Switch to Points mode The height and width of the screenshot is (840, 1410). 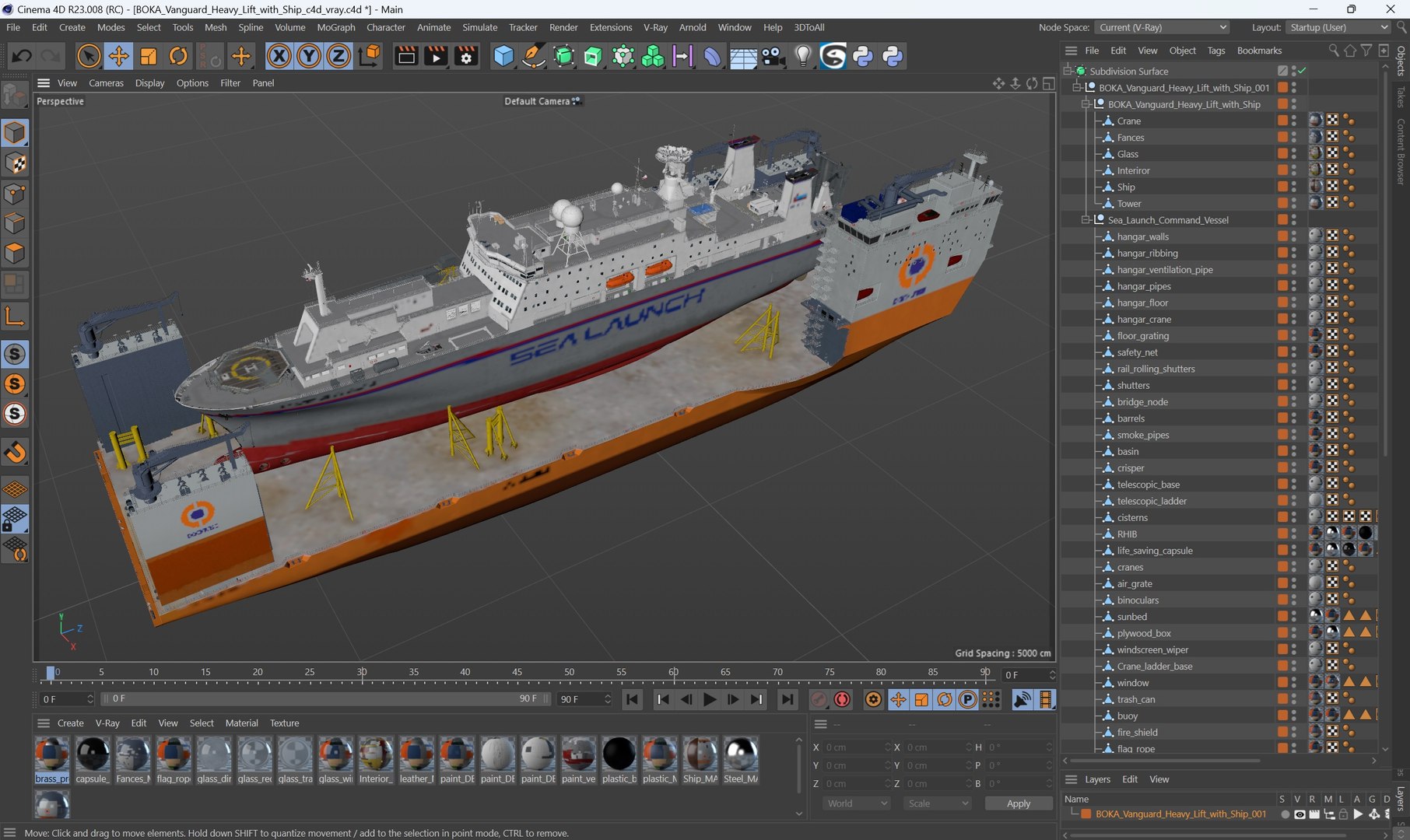(x=15, y=194)
